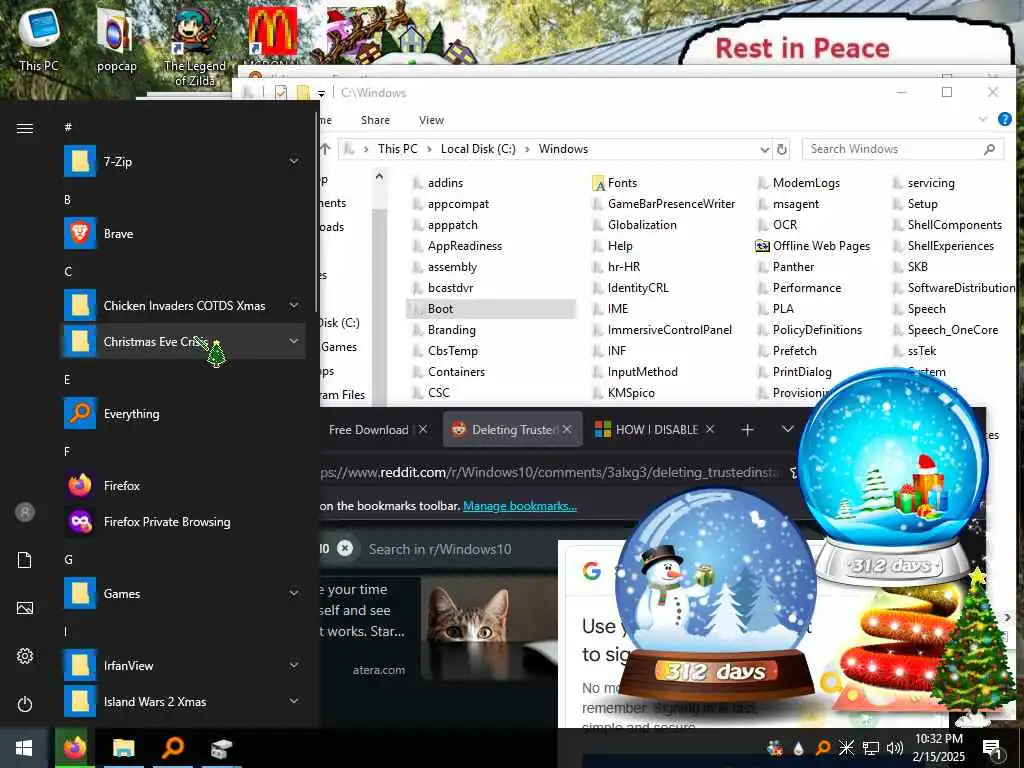Open the View ribbon tab
1024x768 pixels.
point(431,120)
